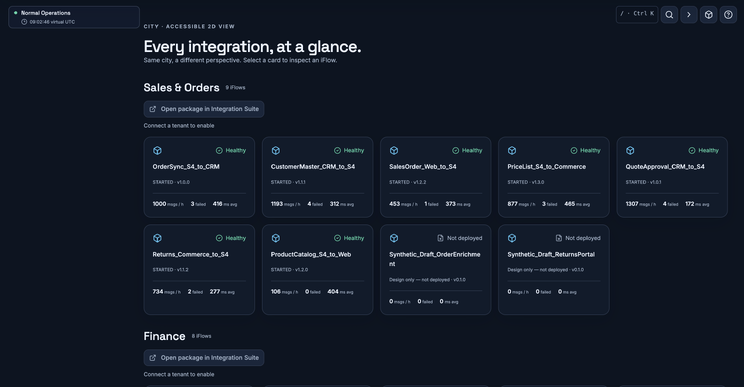Screen dimensions: 744x387
Task: Click the 8 iFlows count beside Finance
Action: [201, 336]
